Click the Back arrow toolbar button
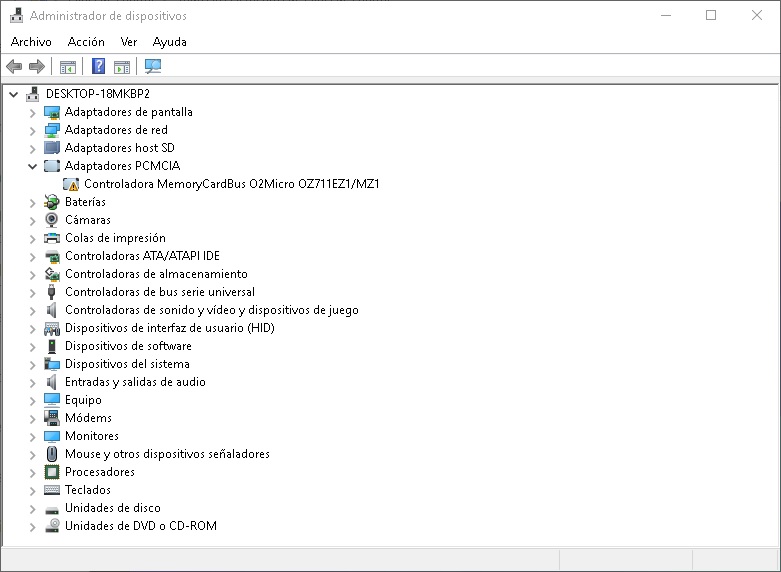781x572 pixels. [14, 66]
